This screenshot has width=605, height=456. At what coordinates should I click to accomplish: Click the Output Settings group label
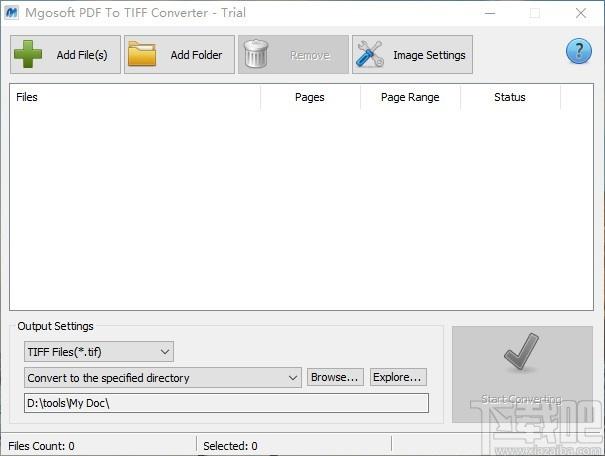[x=56, y=326]
